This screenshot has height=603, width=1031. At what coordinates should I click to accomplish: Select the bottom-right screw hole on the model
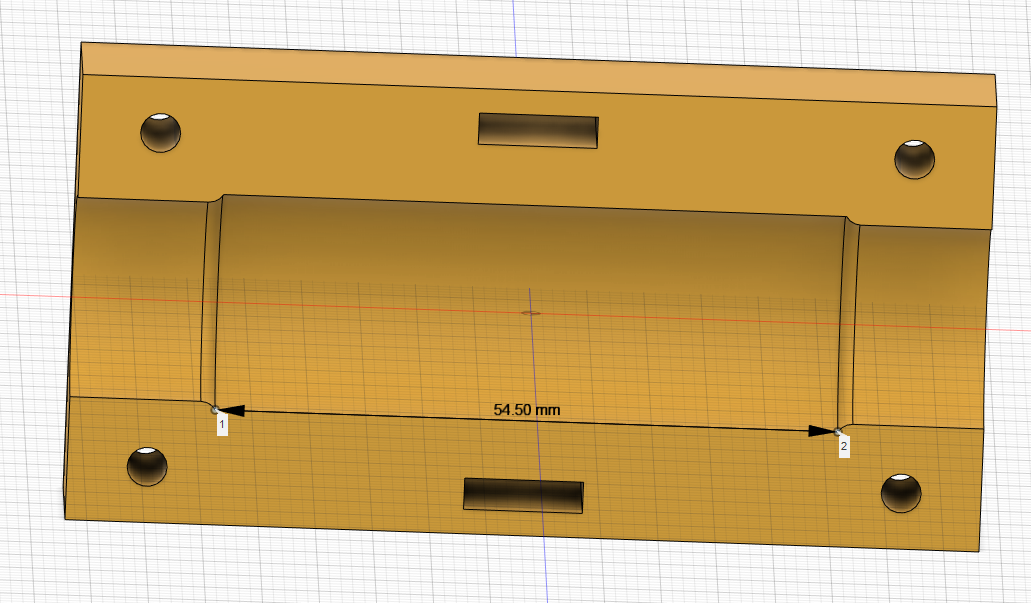tap(901, 493)
